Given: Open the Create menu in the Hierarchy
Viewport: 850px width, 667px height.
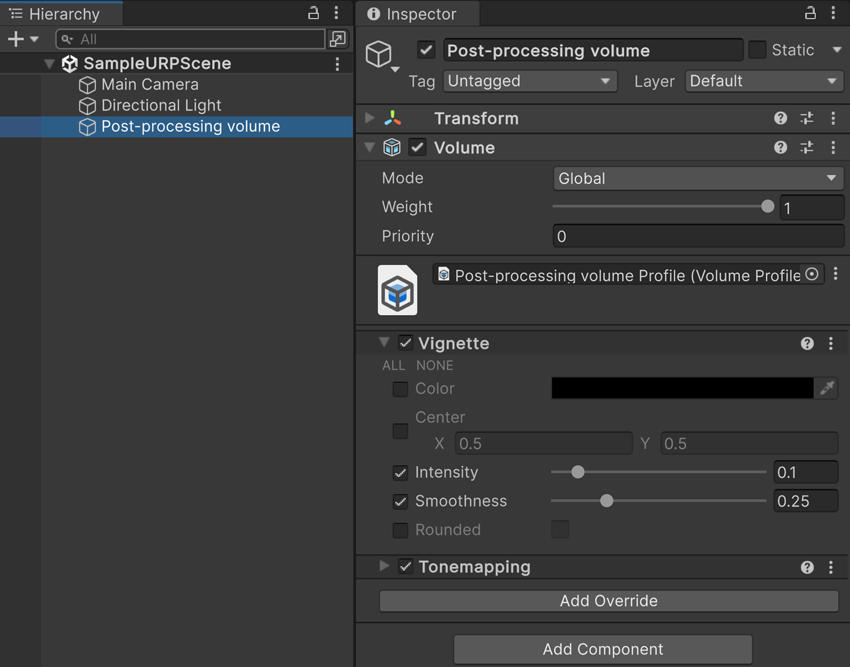Looking at the screenshot, I should [14, 38].
